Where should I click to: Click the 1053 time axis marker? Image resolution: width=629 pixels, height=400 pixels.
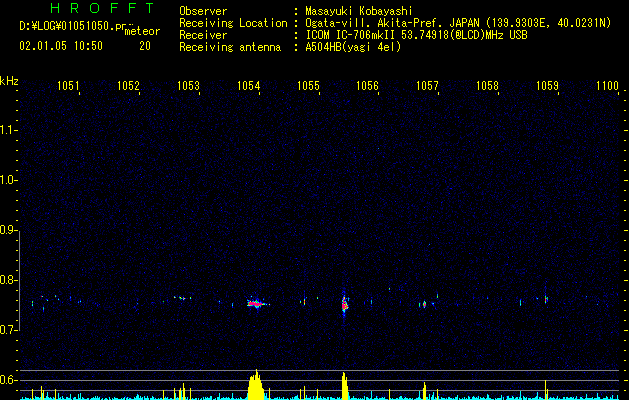point(188,85)
